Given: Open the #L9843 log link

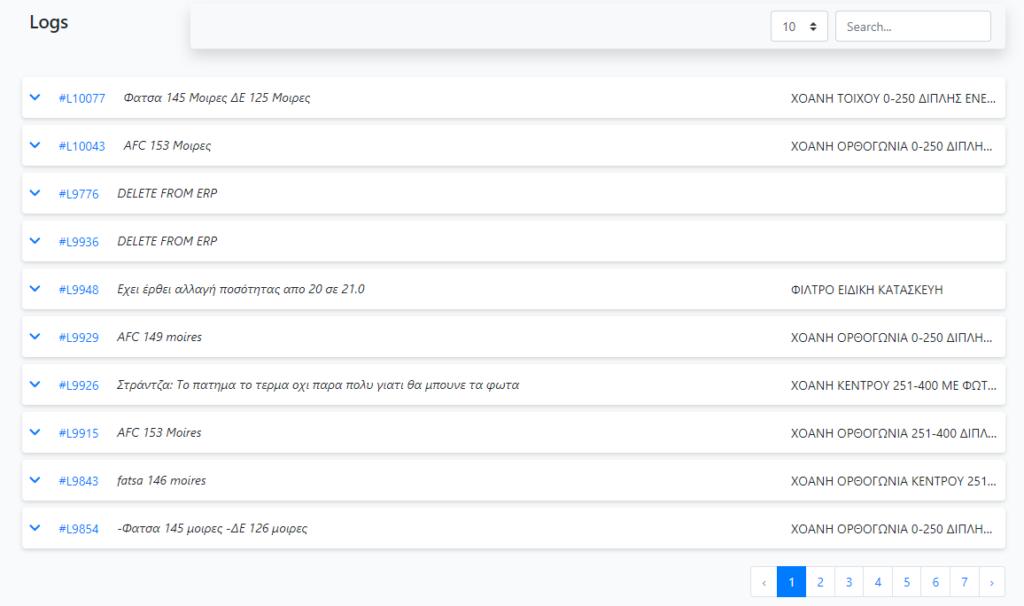Looking at the screenshot, I should 79,481.
